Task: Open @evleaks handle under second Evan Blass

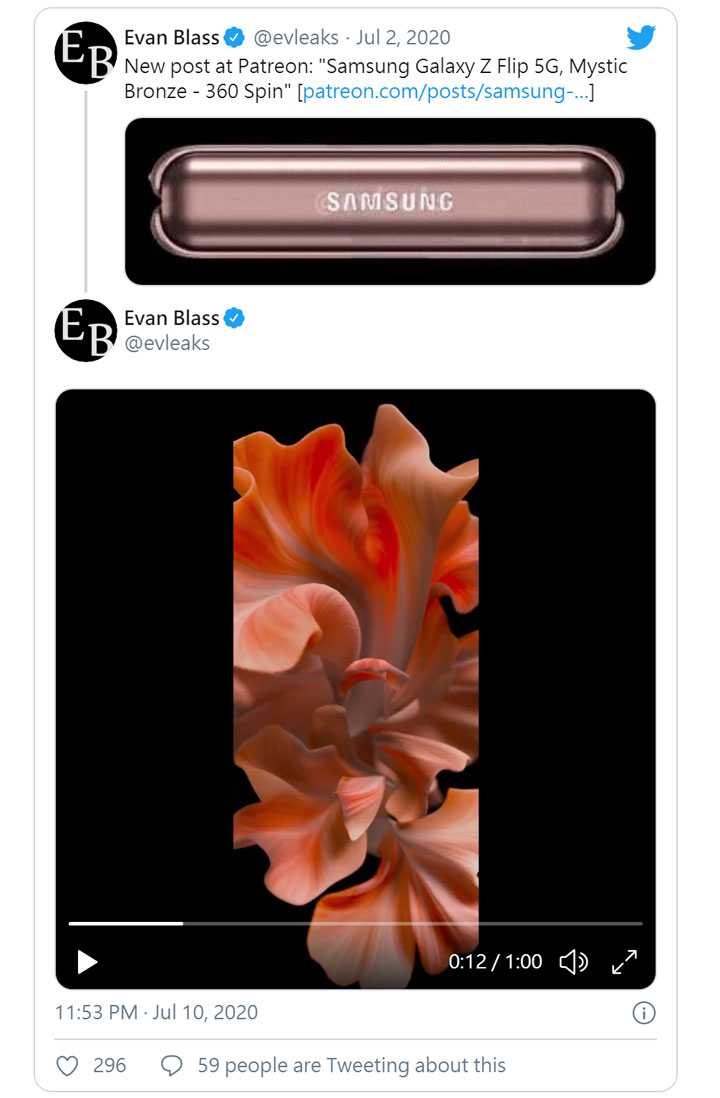Action: (x=167, y=343)
